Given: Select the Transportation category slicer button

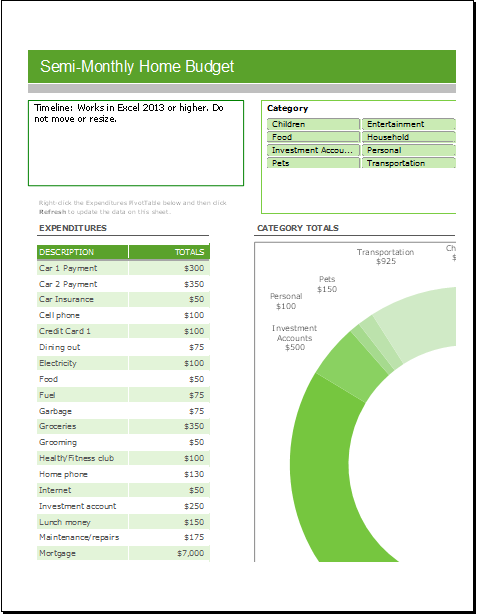Looking at the screenshot, I should coord(408,163).
